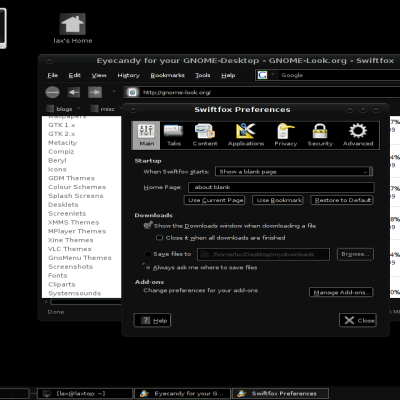Image resolution: width=400 pixels, height=400 pixels.
Task: Go back with browser back arrow
Action: 74,92
